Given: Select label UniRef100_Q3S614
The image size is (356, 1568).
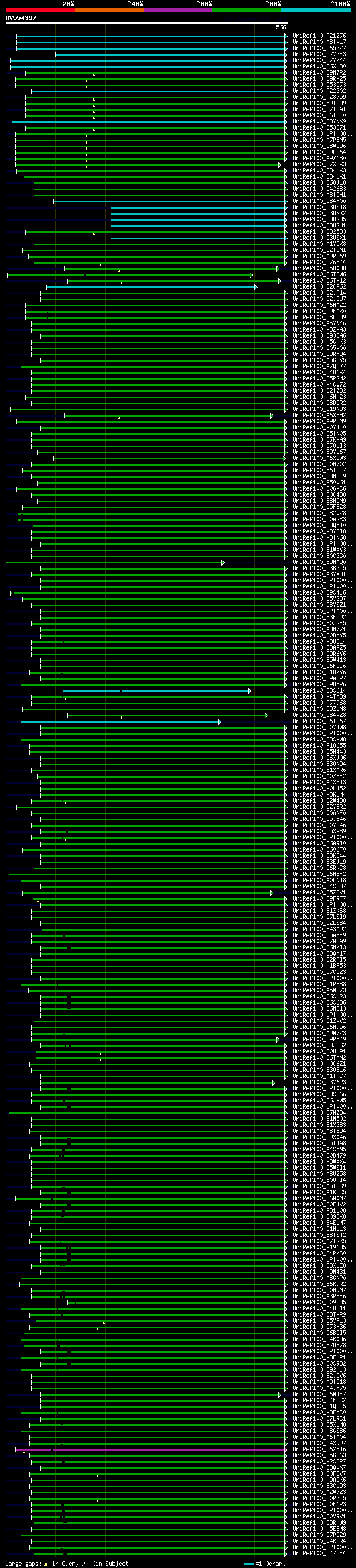Looking at the screenshot, I should [319, 690].
